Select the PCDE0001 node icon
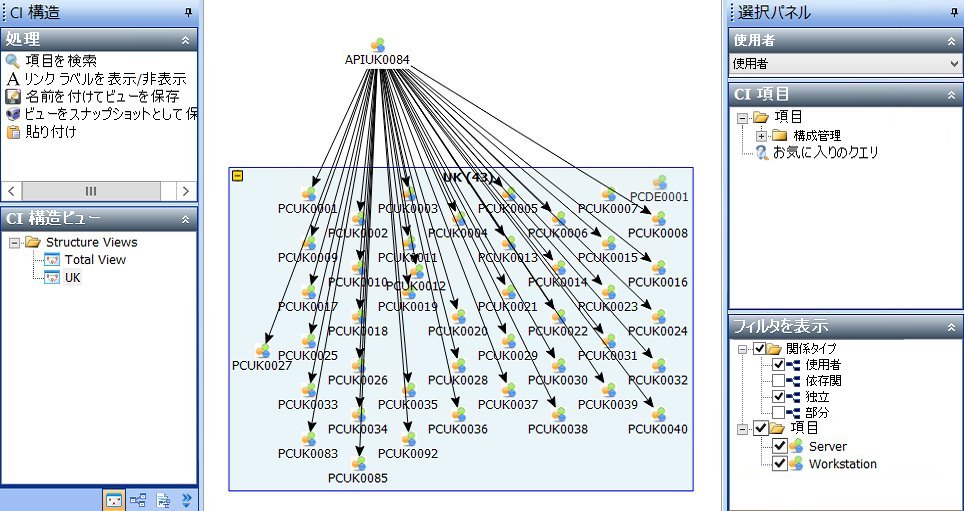Viewport: 964px width, 511px height. click(x=659, y=182)
